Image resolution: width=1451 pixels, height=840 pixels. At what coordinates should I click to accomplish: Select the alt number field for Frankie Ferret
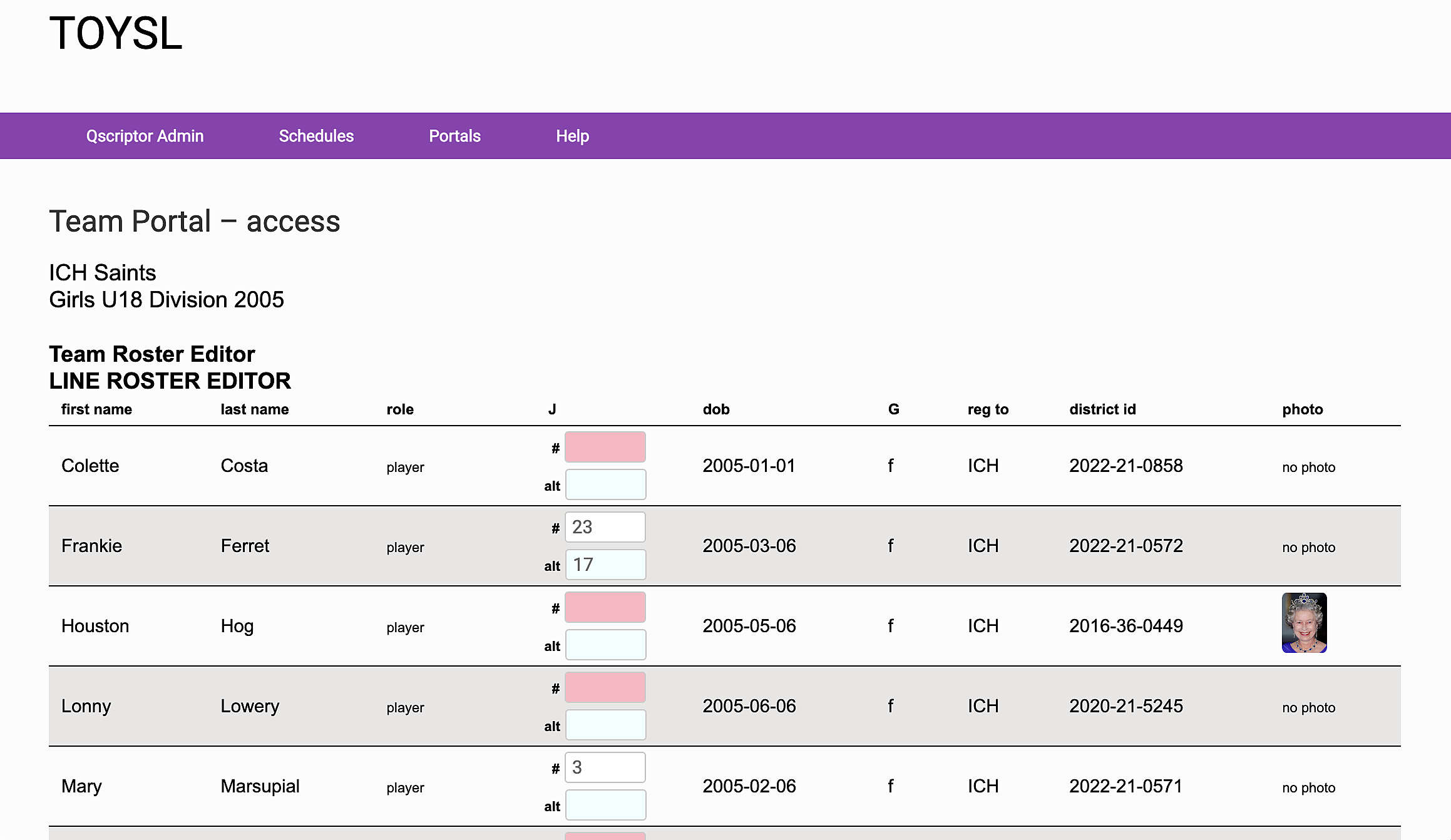(605, 565)
